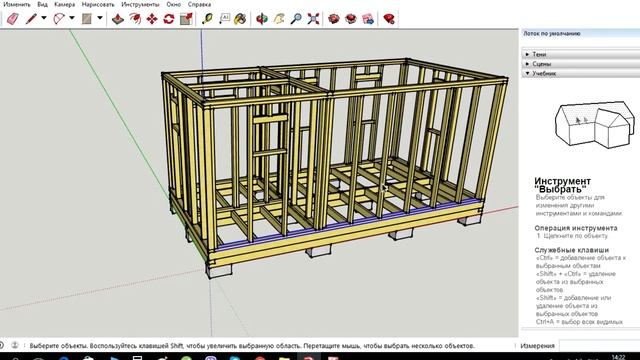Click the 'Инструмент "Выбрать"' heading
The height and width of the screenshot is (360, 640).
(562, 185)
